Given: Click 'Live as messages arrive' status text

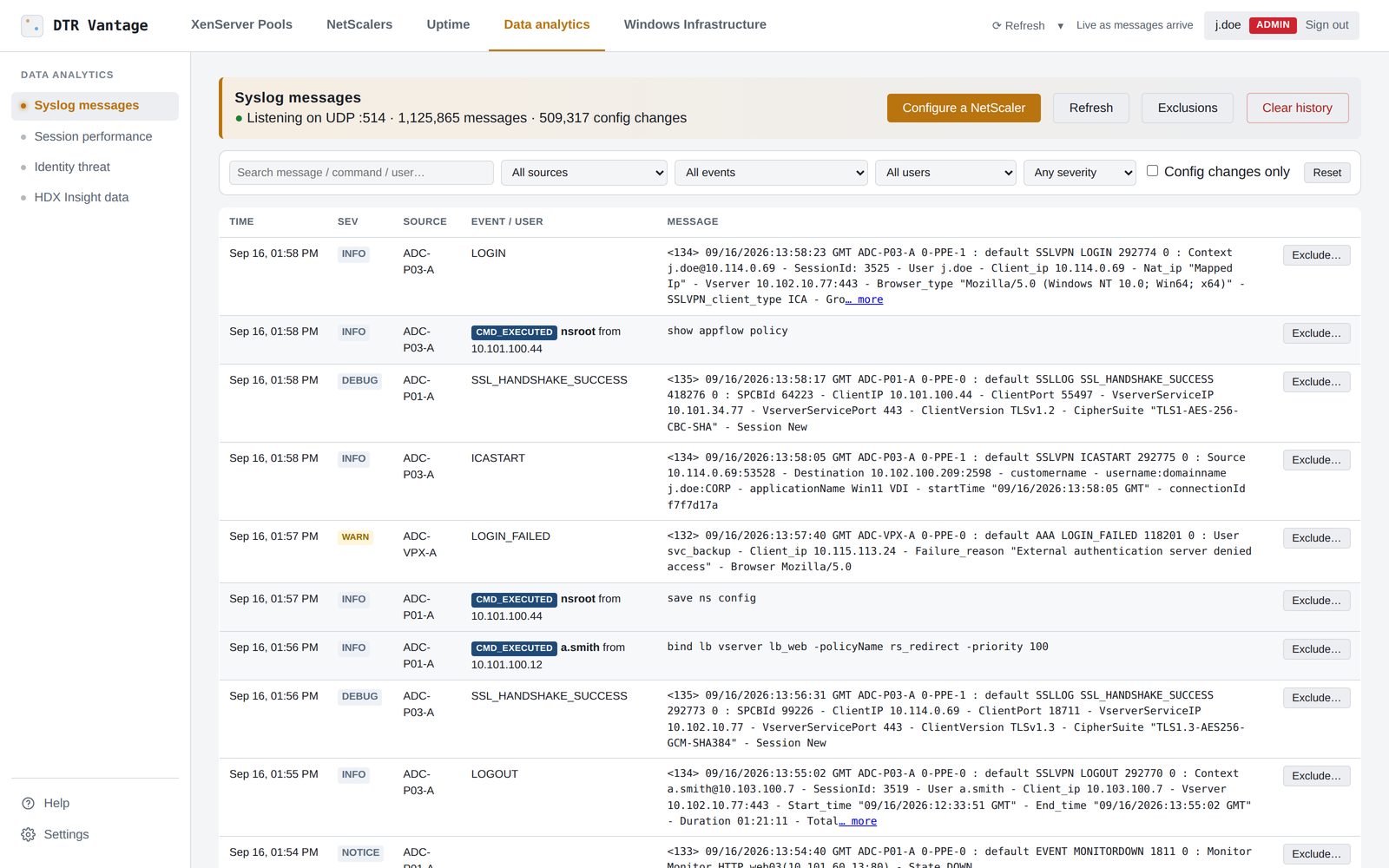Looking at the screenshot, I should tap(1135, 25).
